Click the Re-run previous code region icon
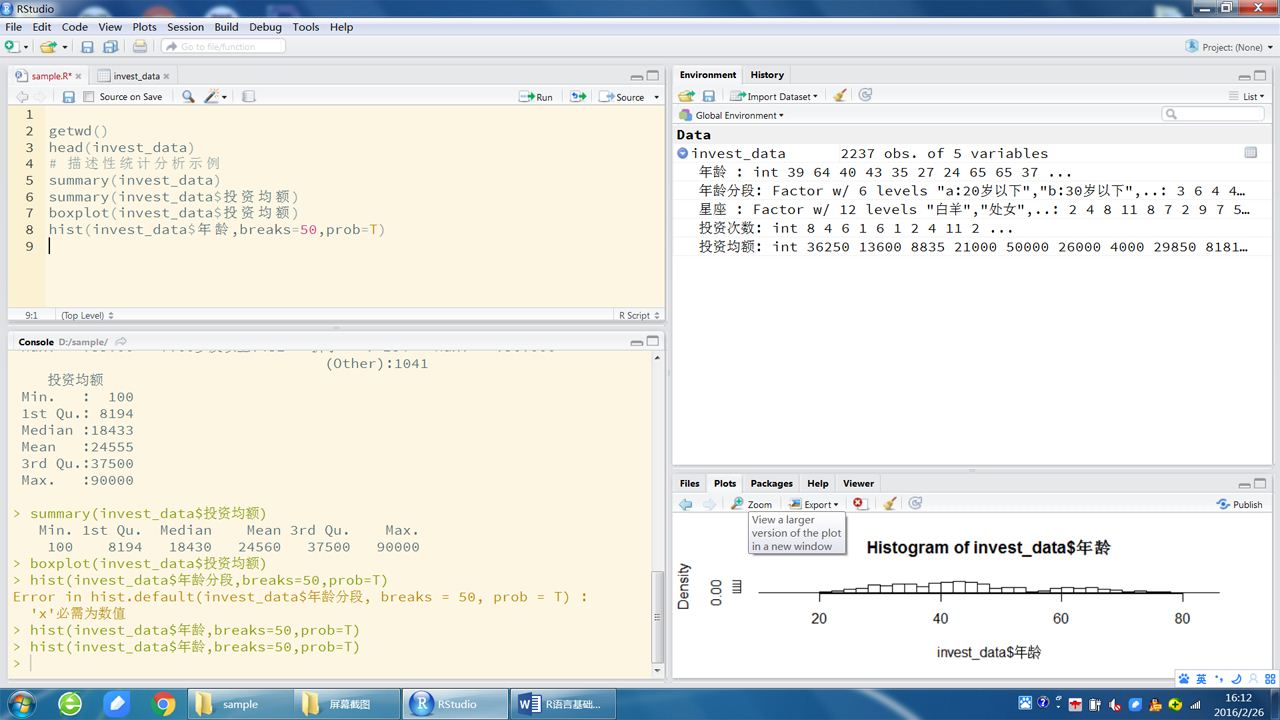Image resolution: width=1280 pixels, height=720 pixels. click(578, 97)
